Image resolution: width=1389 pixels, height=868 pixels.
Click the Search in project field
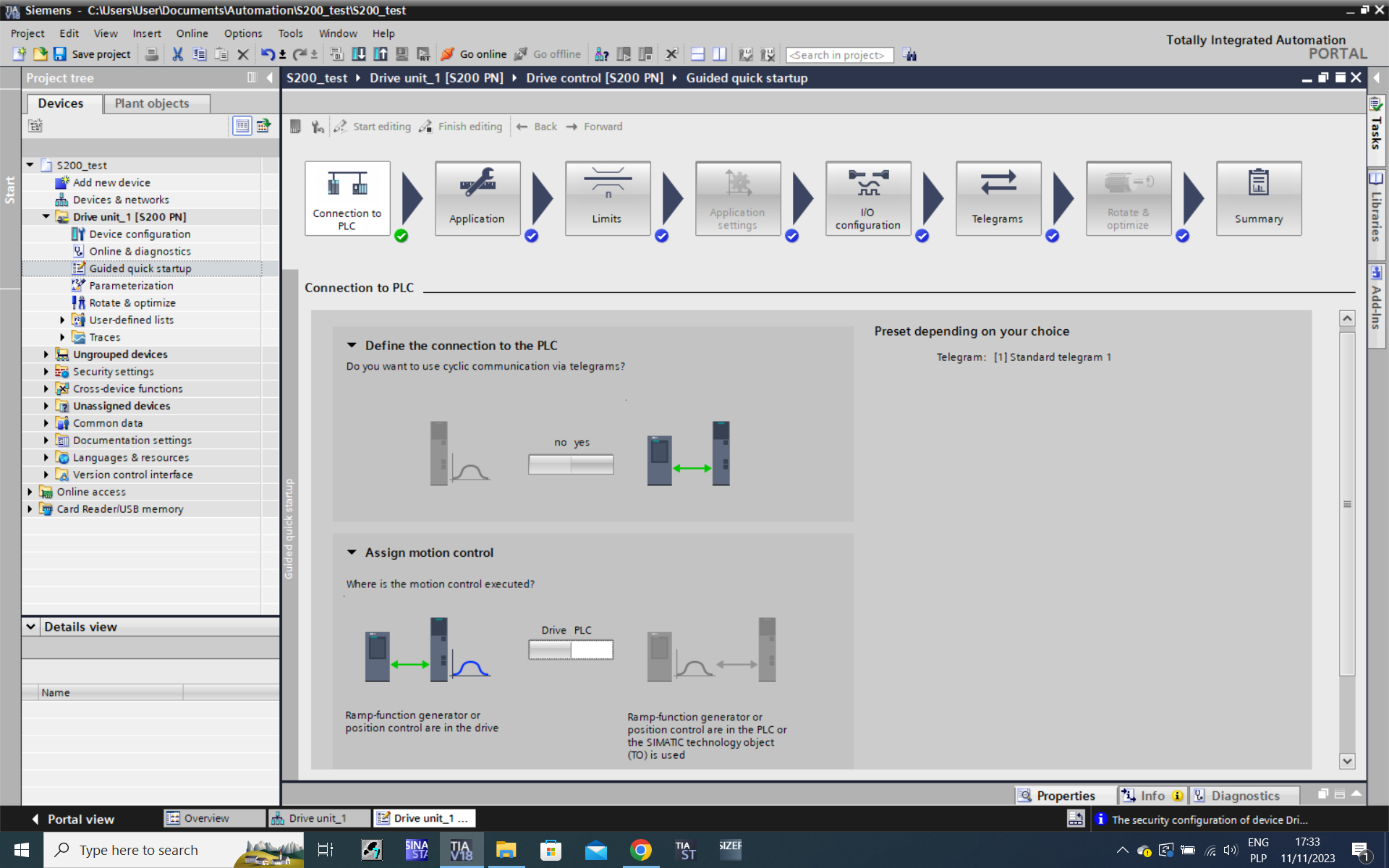pyautogui.click(x=838, y=55)
